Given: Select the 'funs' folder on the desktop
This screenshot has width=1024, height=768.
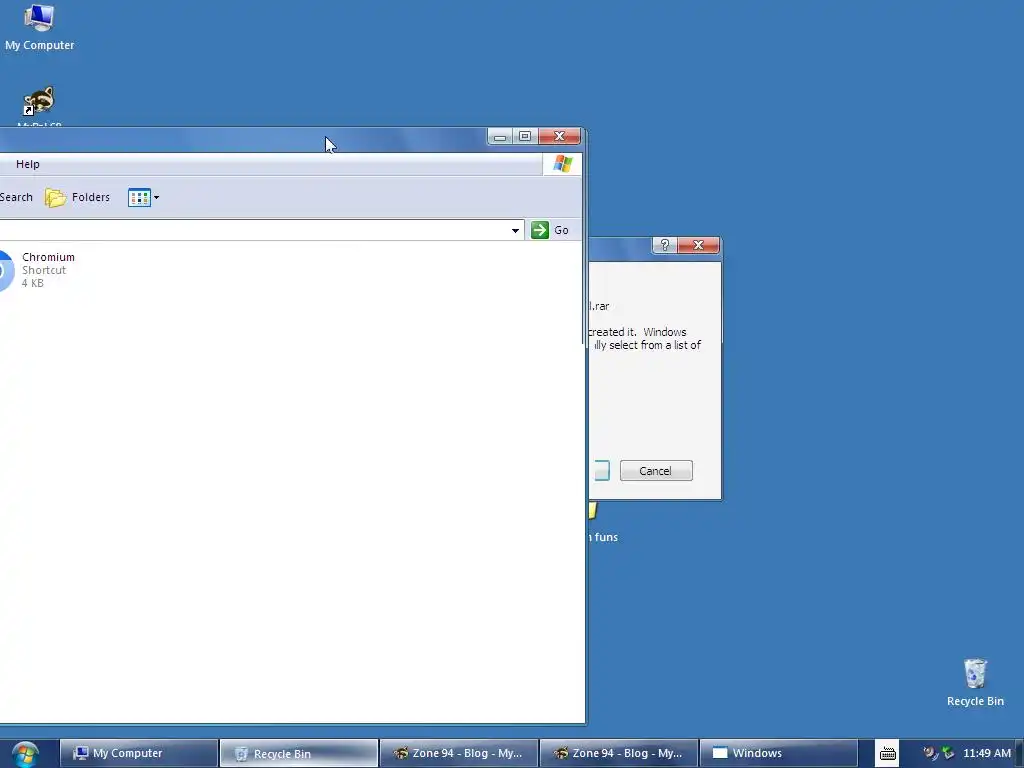Looking at the screenshot, I should pyautogui.click(x=602, y=522).
